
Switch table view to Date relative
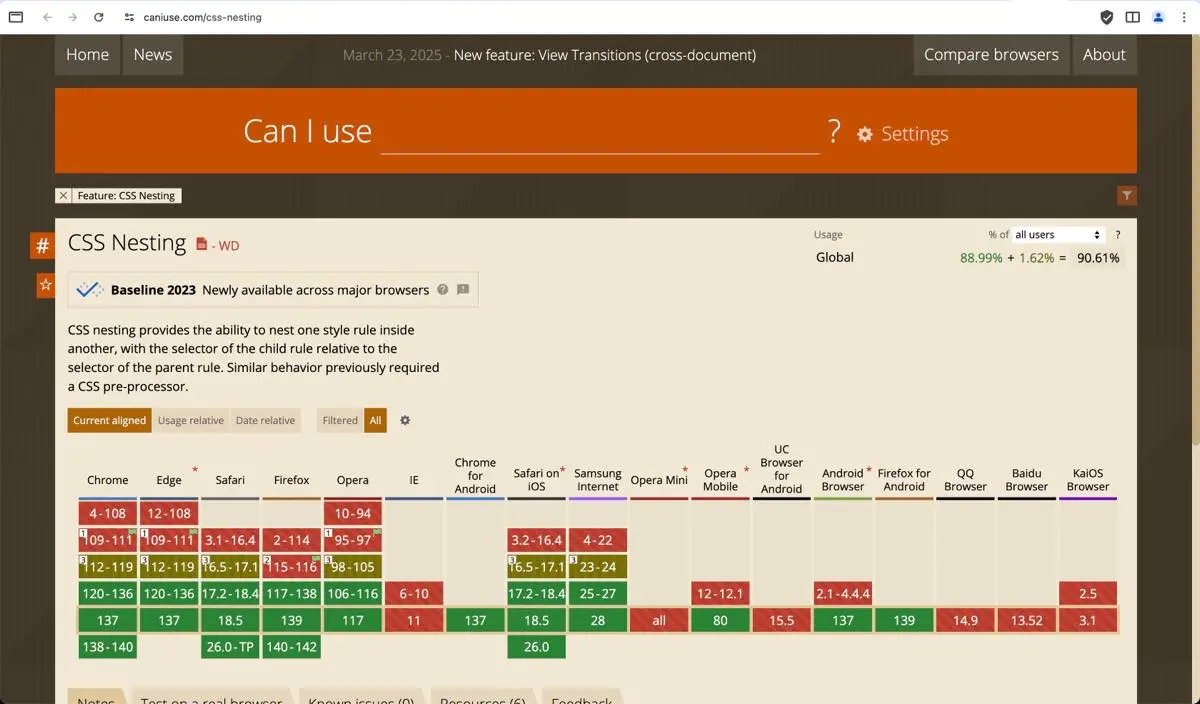tap(265, 421)
